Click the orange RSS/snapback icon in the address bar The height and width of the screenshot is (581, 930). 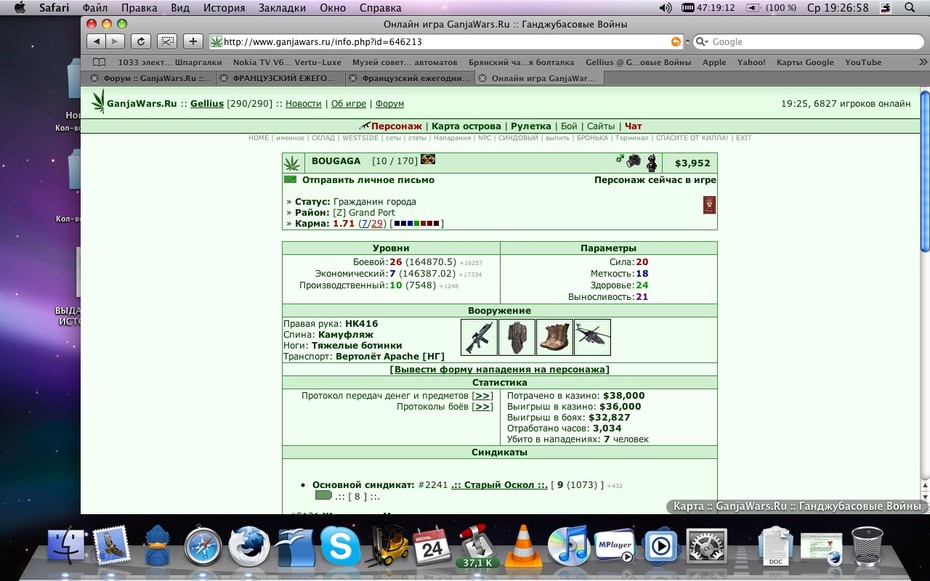(676, 42)
